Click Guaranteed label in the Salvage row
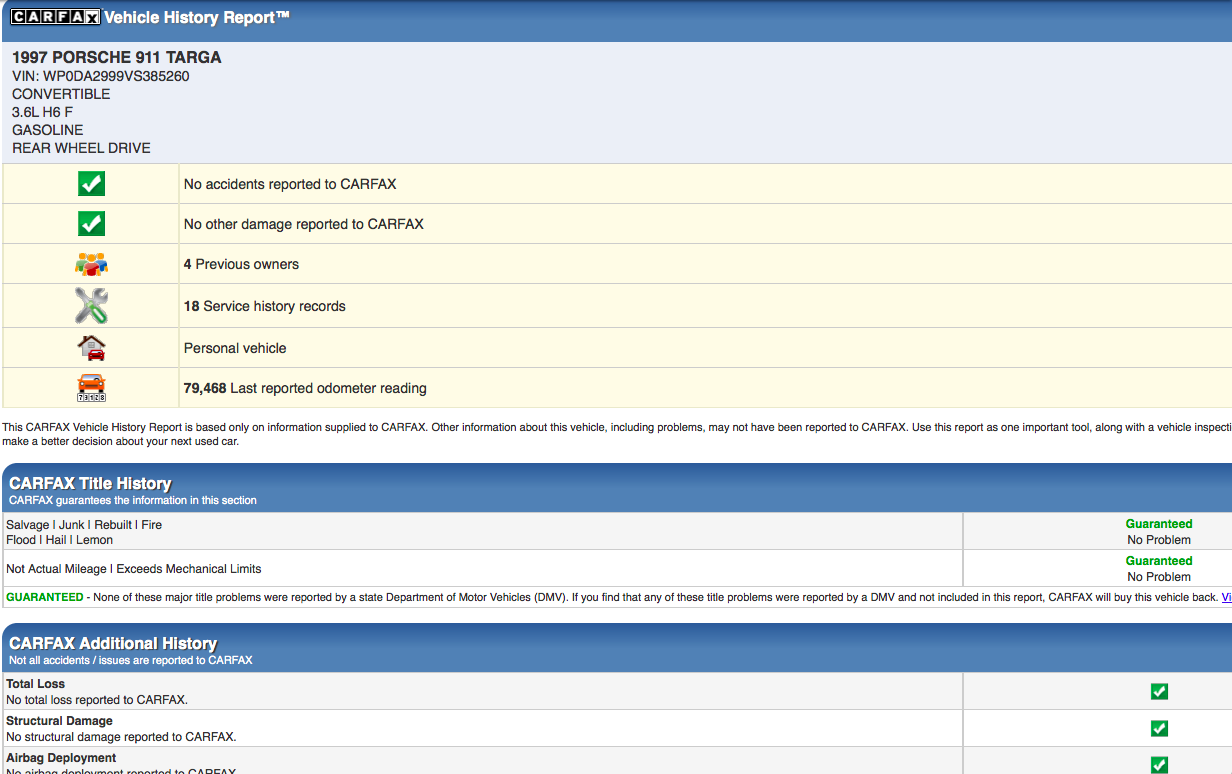1232x774 pixels. pos(1159,524)
